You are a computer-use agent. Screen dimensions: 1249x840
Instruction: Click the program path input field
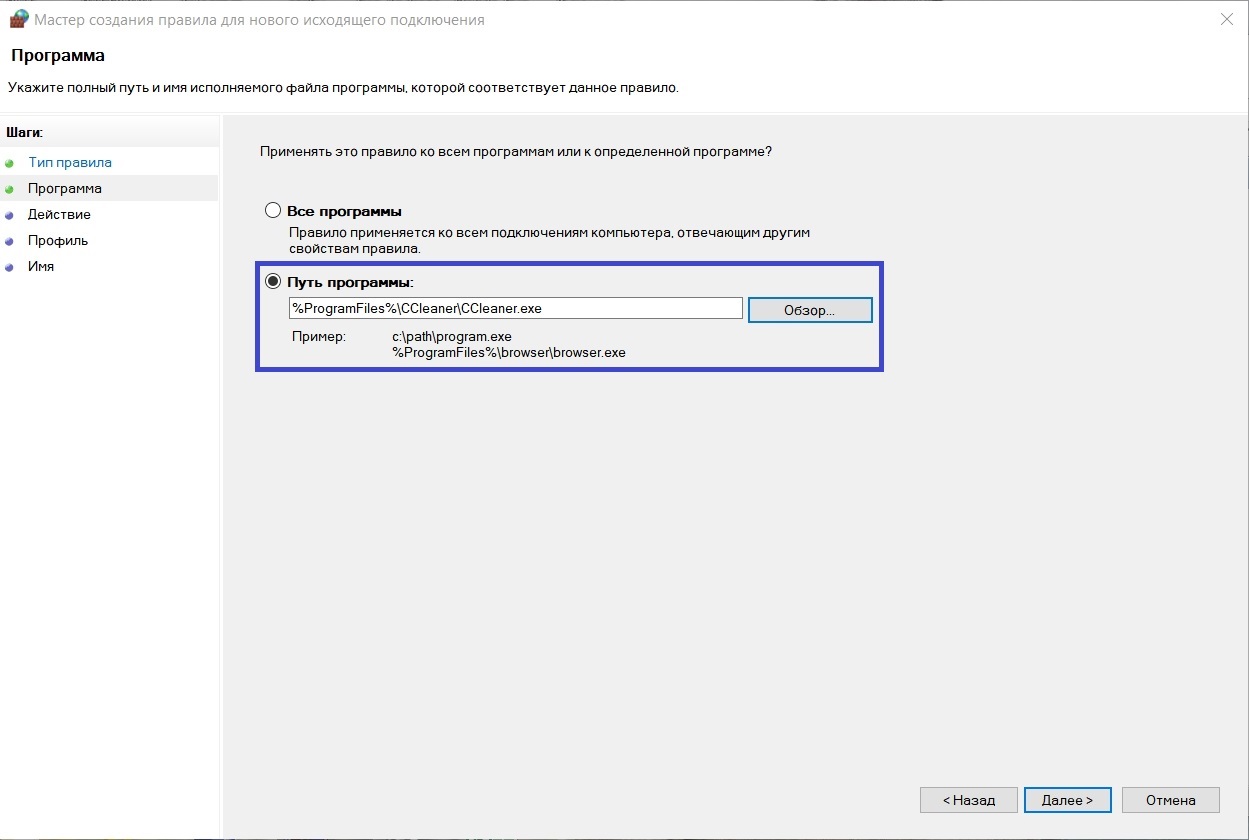click(x=515, y=309)
